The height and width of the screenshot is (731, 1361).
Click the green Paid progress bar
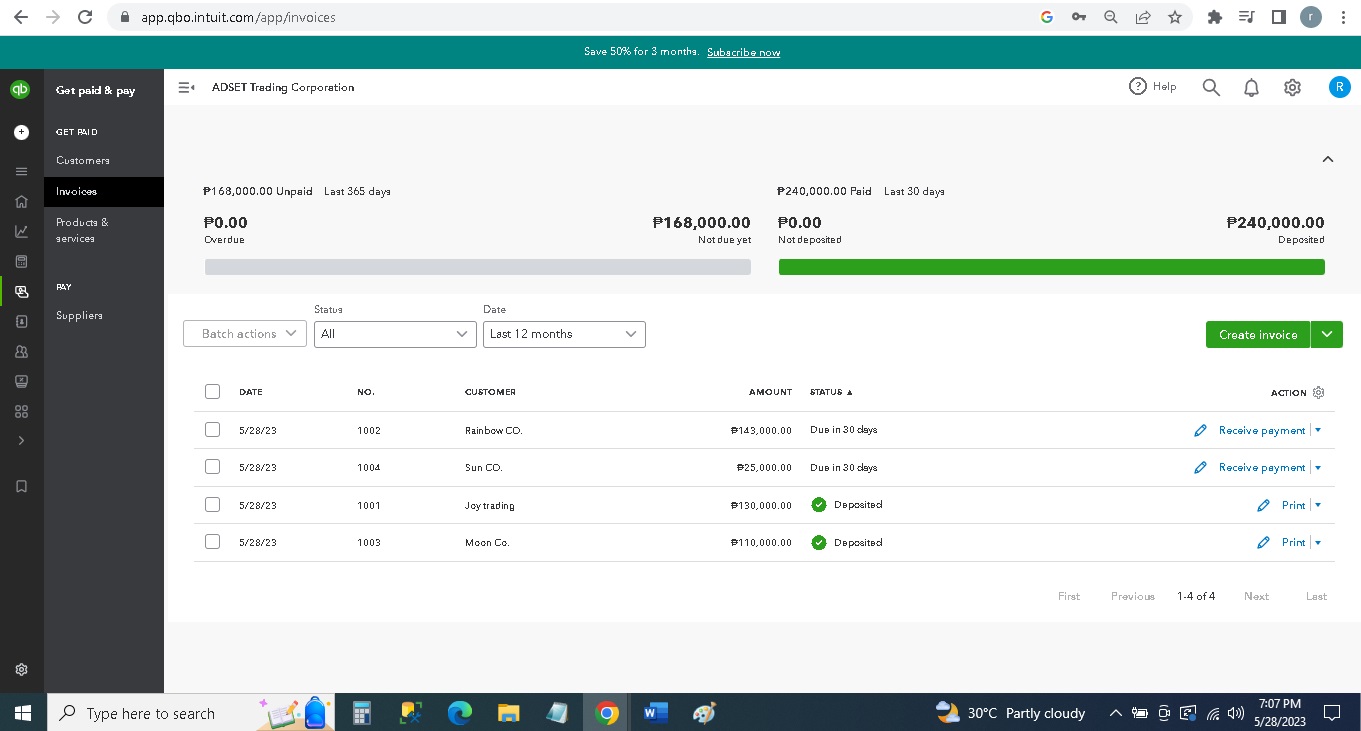(1052, 267)
